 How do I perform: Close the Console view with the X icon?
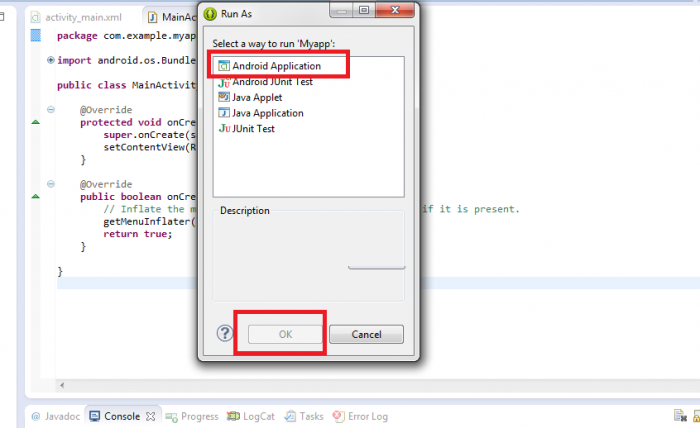tap(151, 416)
